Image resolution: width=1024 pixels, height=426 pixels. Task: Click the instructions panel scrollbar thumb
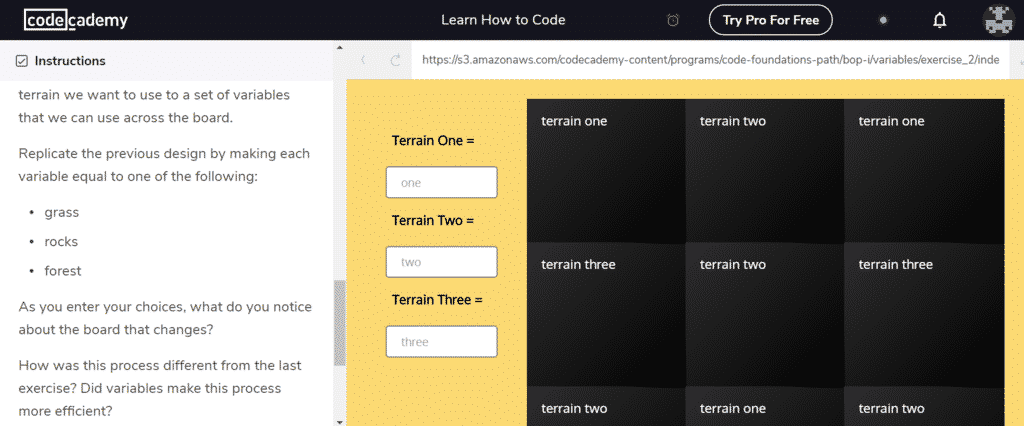pyautogui.click(x=340, y=323)
